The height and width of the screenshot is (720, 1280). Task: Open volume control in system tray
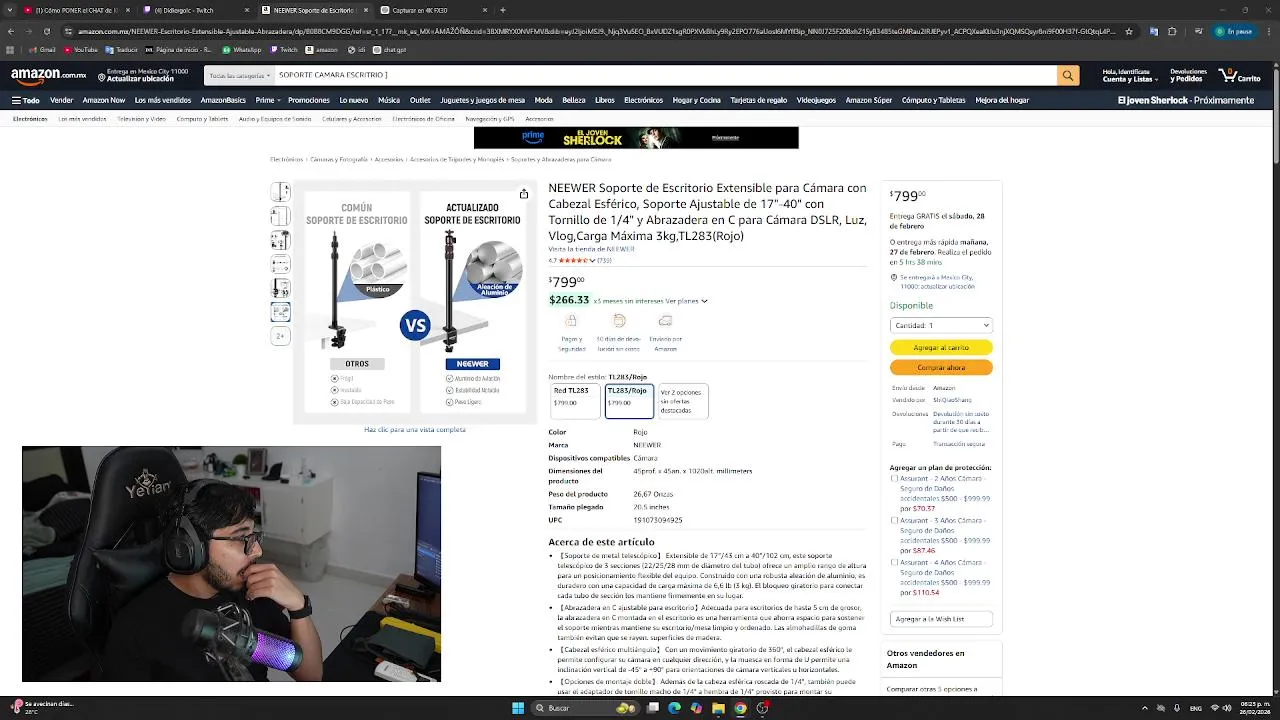[1229, 708]
